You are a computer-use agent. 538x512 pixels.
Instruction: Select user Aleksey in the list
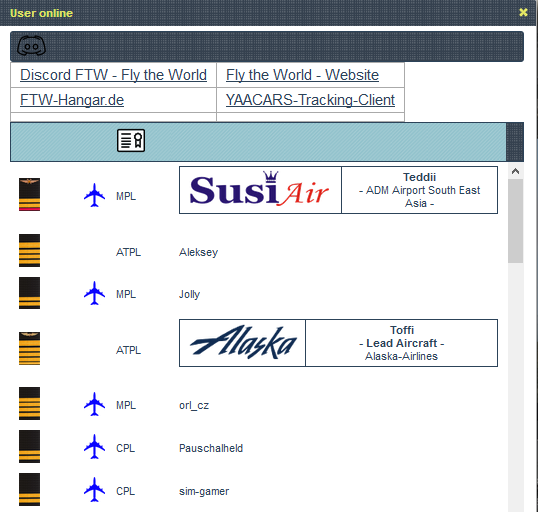[198, 252]
